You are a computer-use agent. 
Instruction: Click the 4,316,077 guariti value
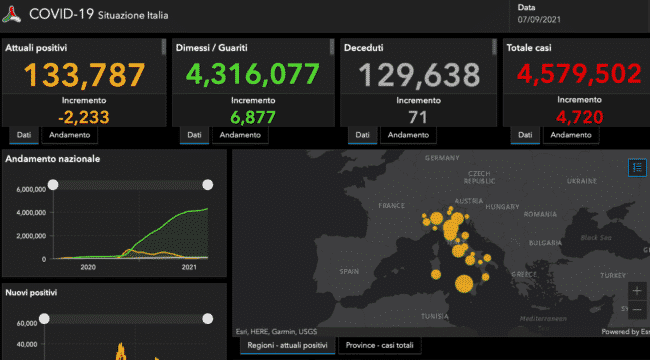point(253,75)
